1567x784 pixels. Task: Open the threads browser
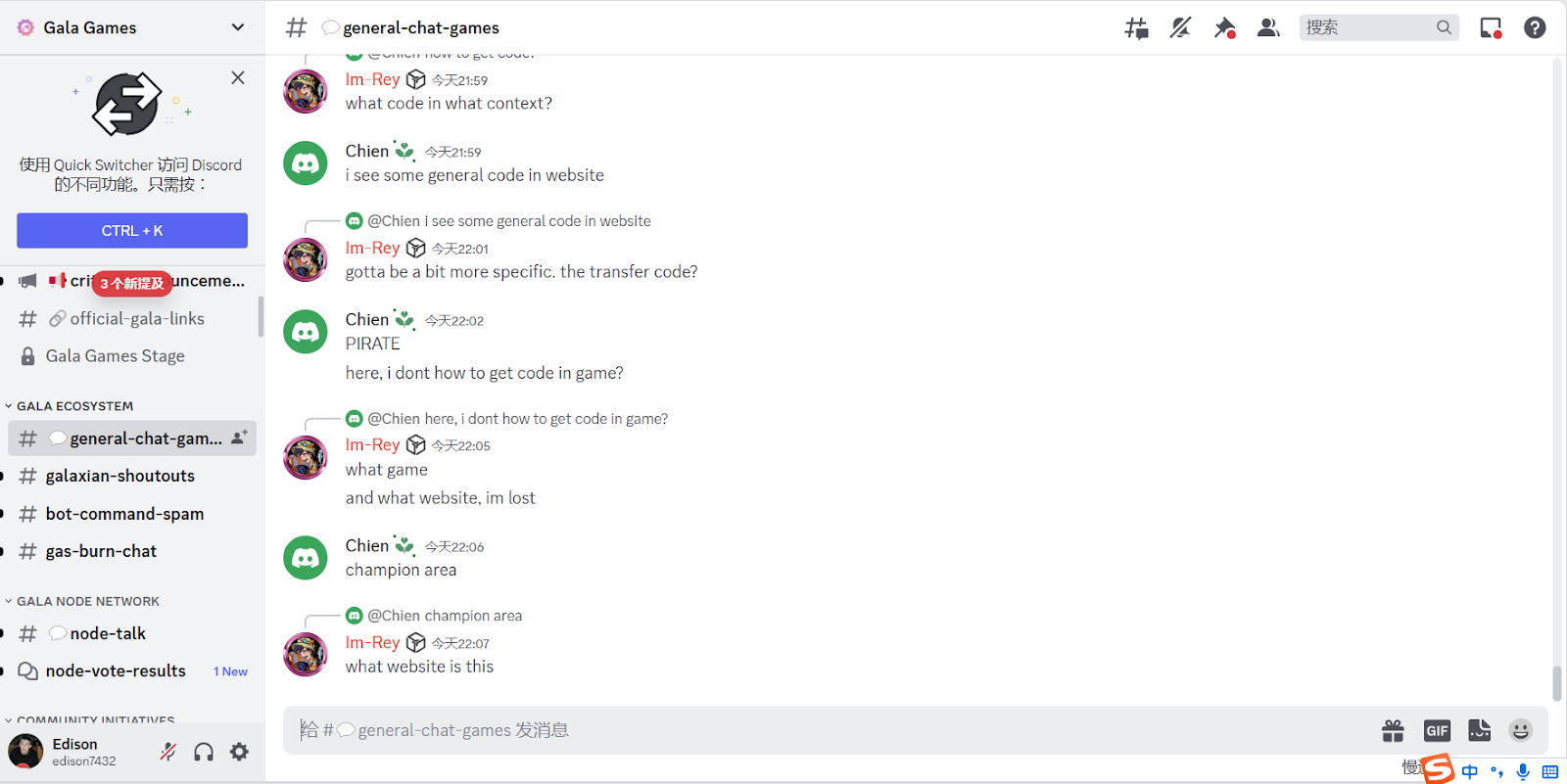pos(1136,27)
